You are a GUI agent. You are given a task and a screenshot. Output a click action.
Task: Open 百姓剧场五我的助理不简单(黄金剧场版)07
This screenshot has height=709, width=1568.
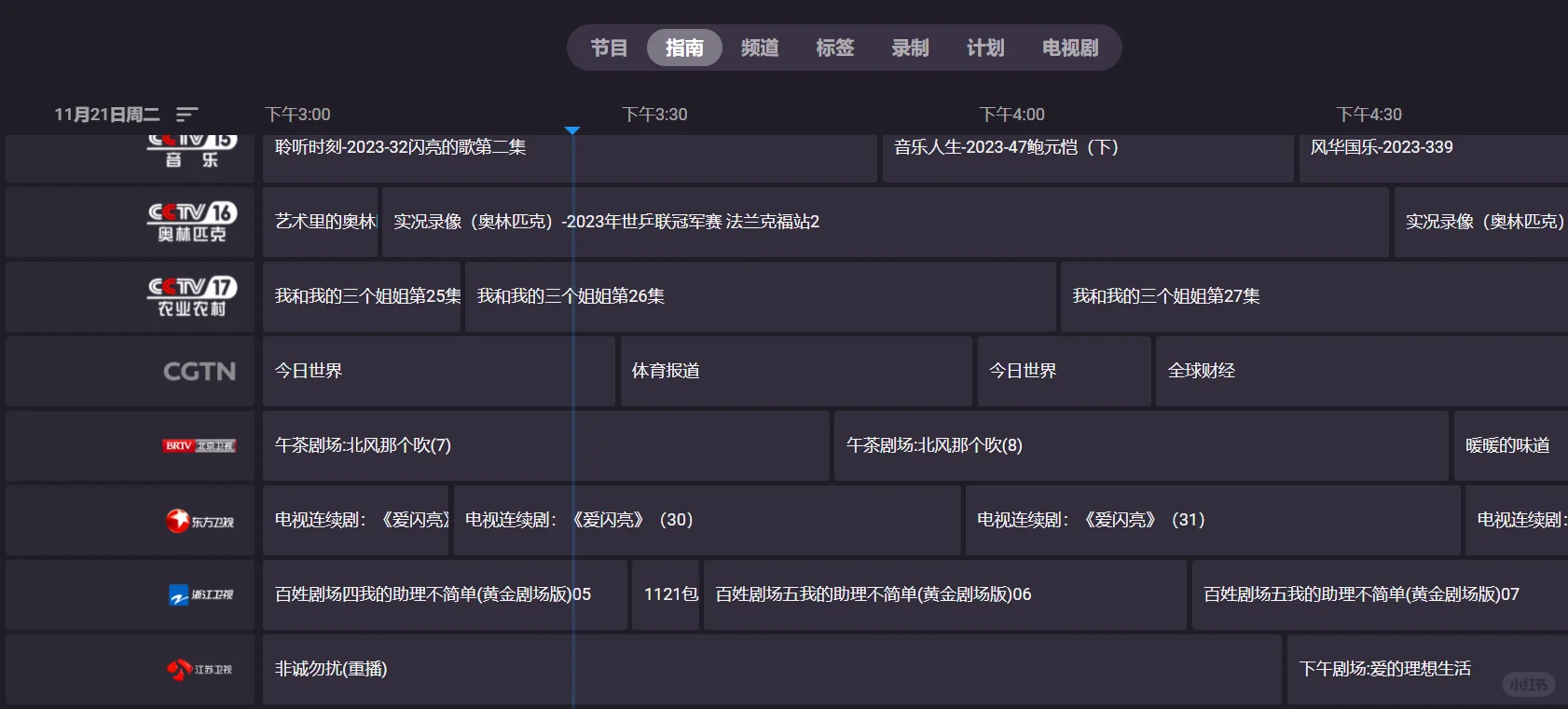1380,594
